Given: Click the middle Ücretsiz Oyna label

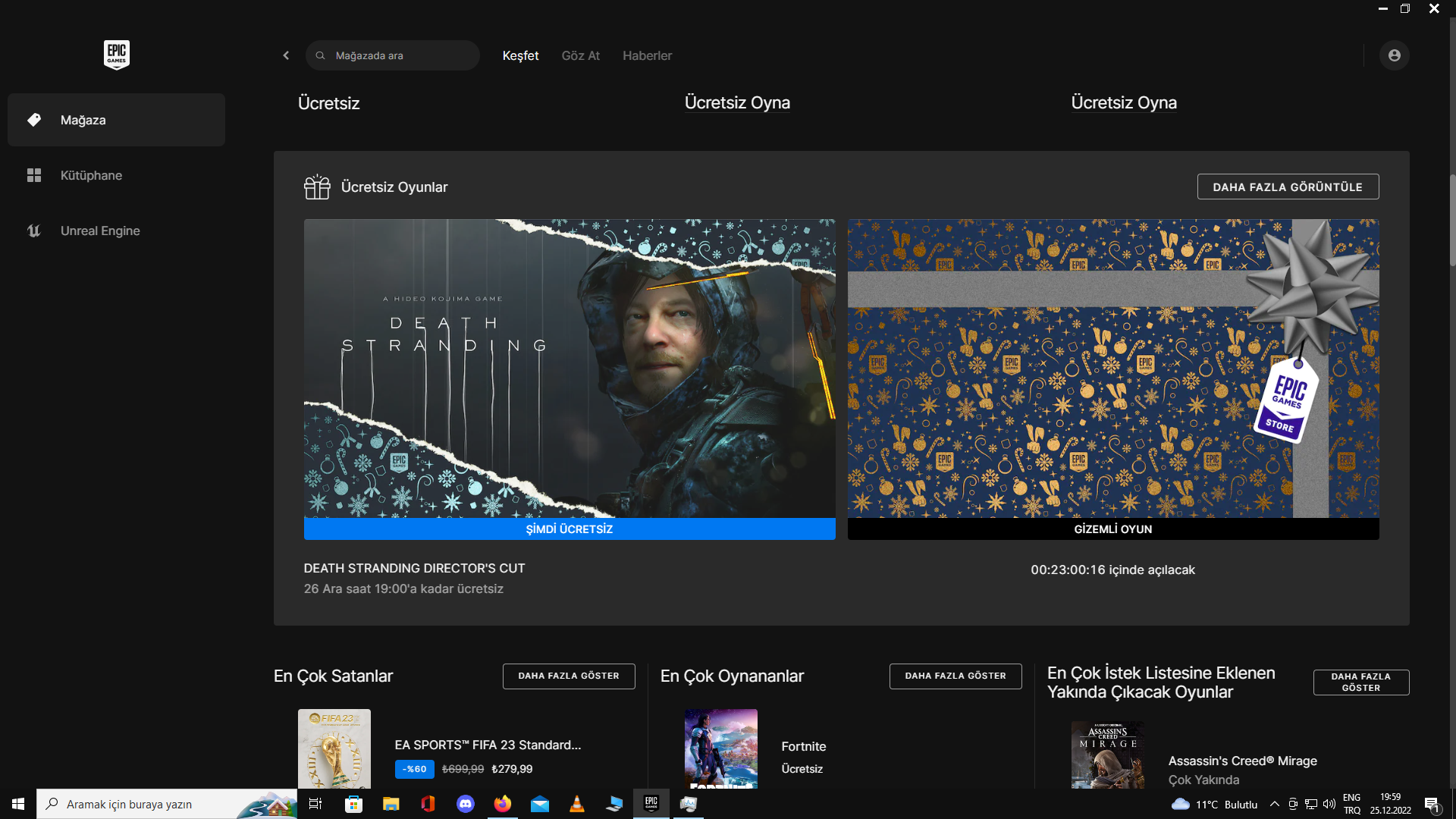Looking at the screenshot, I should tap(737, 102).
